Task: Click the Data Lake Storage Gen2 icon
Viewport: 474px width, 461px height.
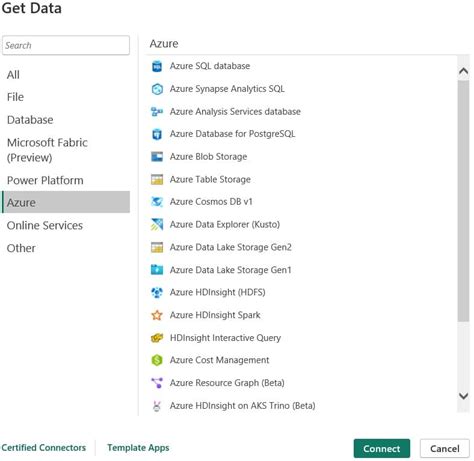Action: 157,247
